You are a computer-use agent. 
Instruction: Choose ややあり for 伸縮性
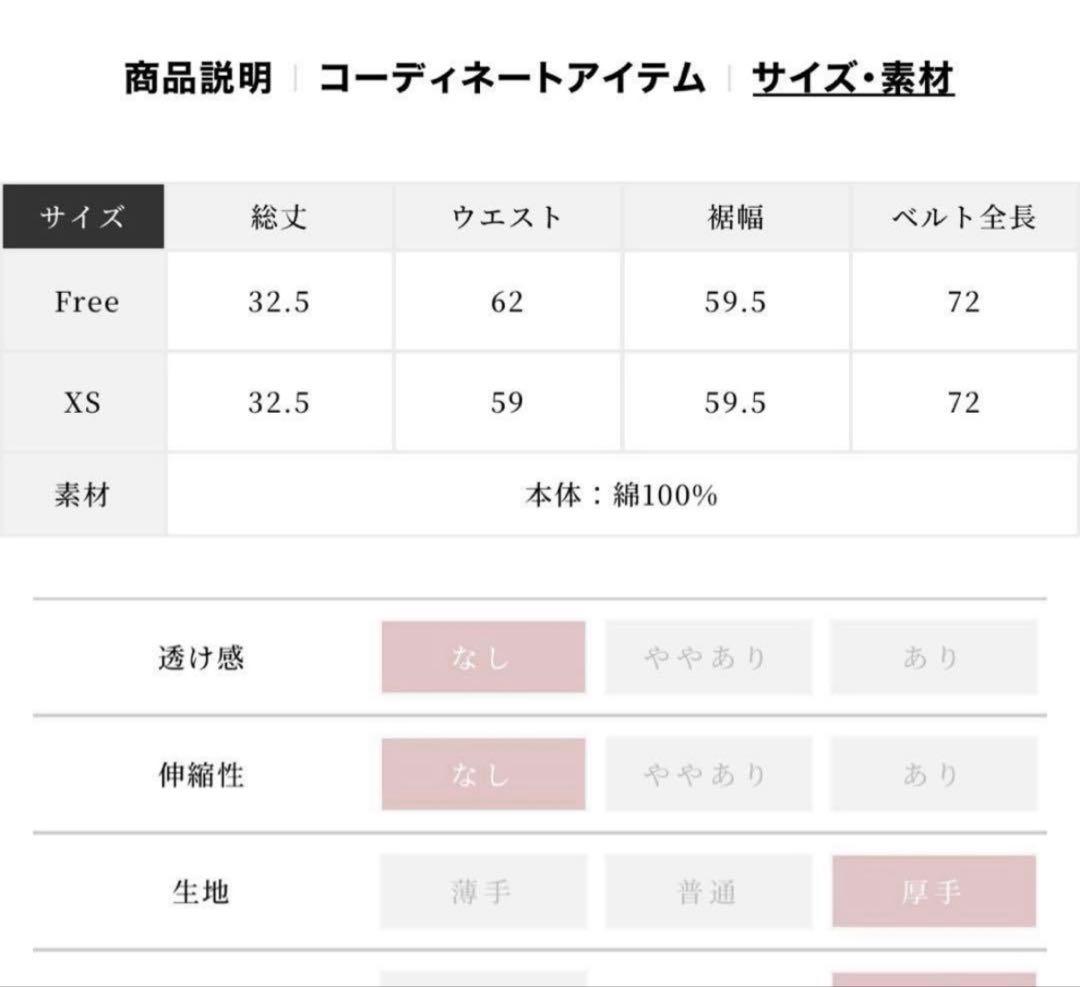click(x=708, y=774)
